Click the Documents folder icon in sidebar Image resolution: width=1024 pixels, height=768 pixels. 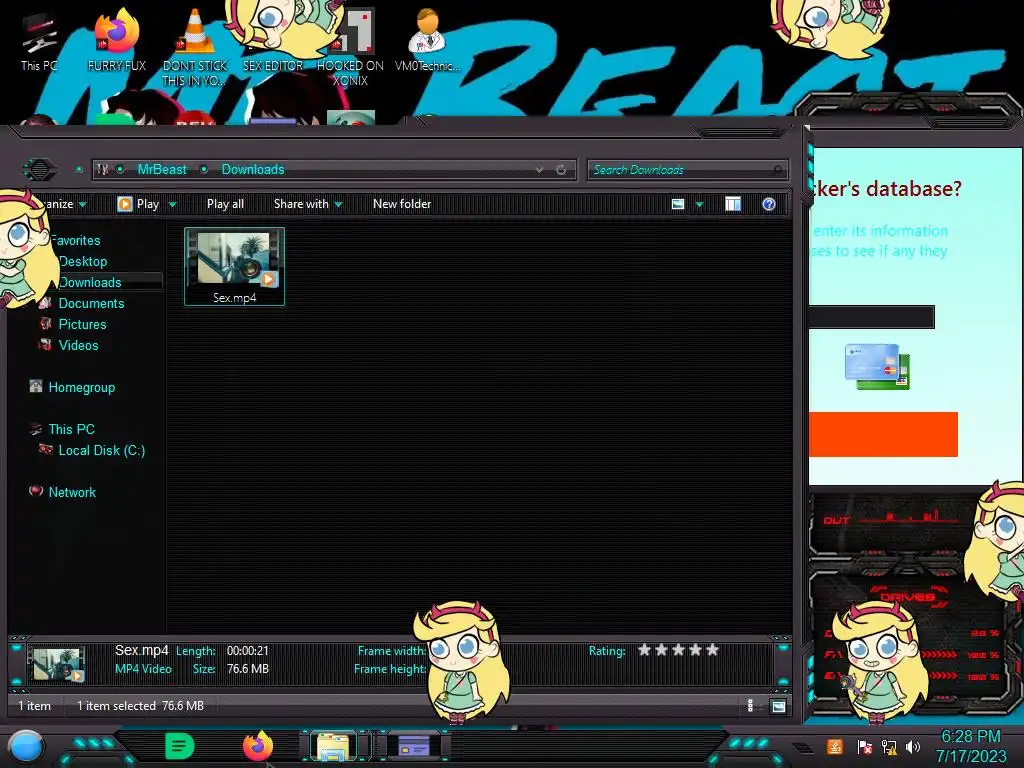pos(45,302)
